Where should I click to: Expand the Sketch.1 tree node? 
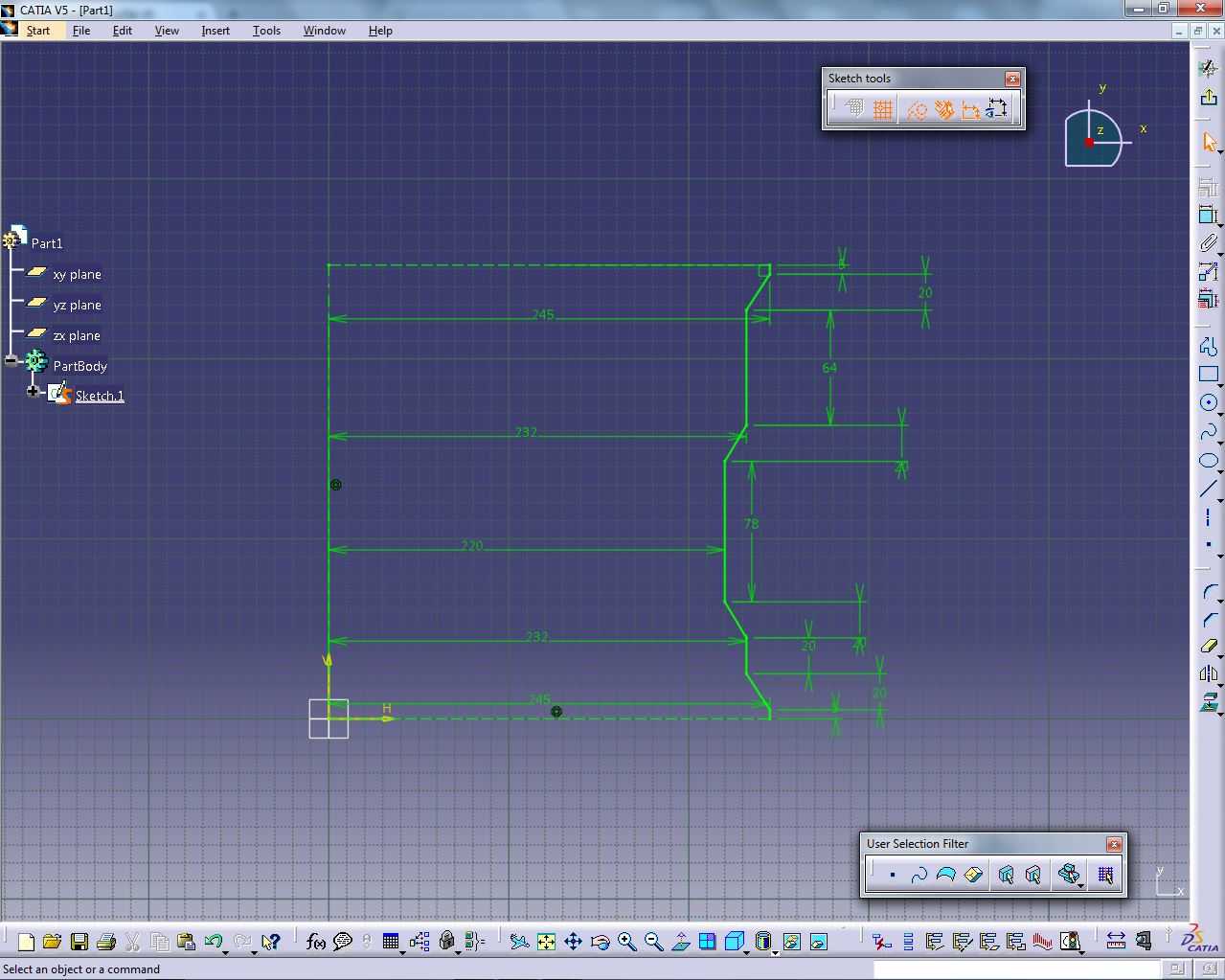(x=33, y=391)
